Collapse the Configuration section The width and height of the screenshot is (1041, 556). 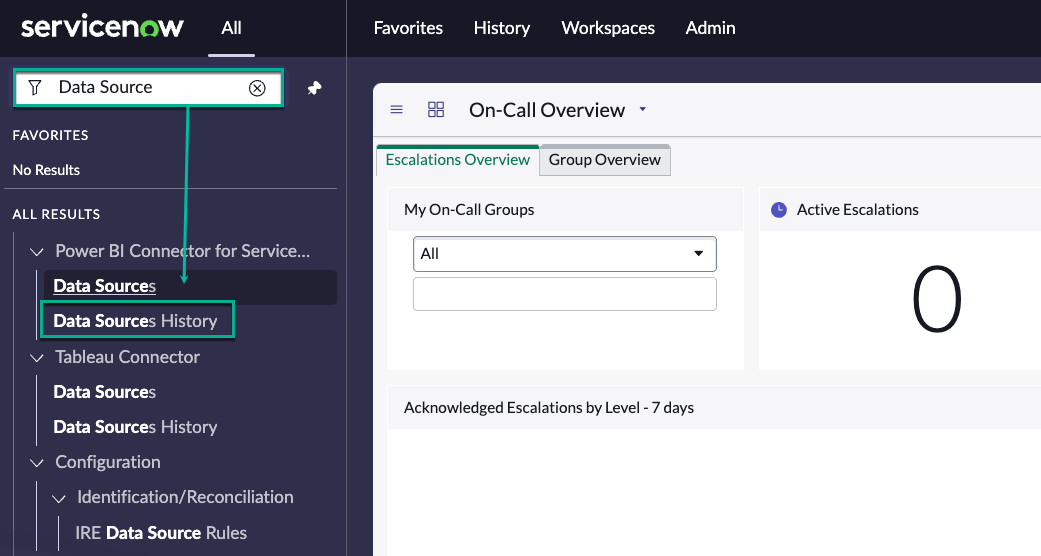[37, 463]
